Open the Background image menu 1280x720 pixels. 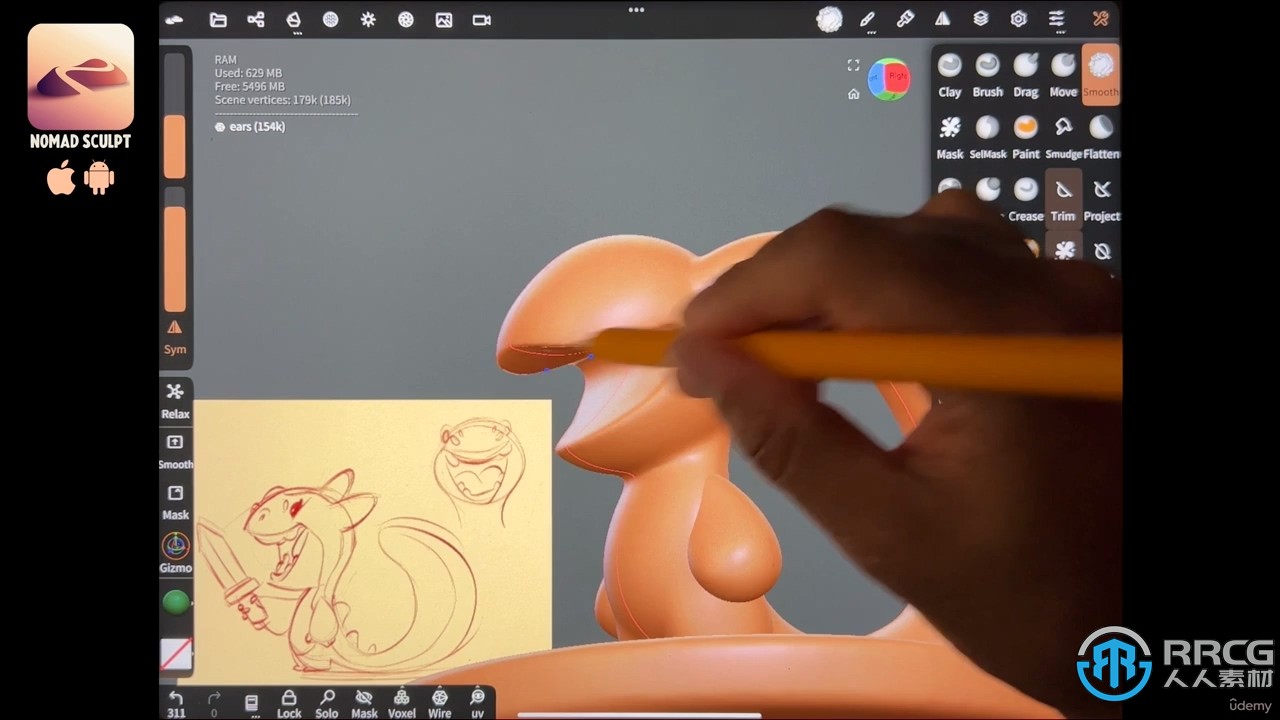point(444,19)
